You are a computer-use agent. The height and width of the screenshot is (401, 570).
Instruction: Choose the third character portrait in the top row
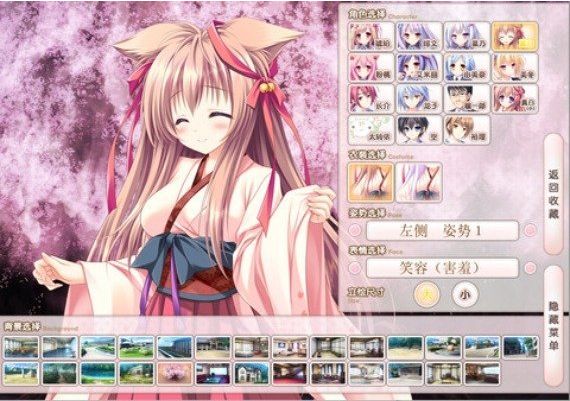point(467,36)
